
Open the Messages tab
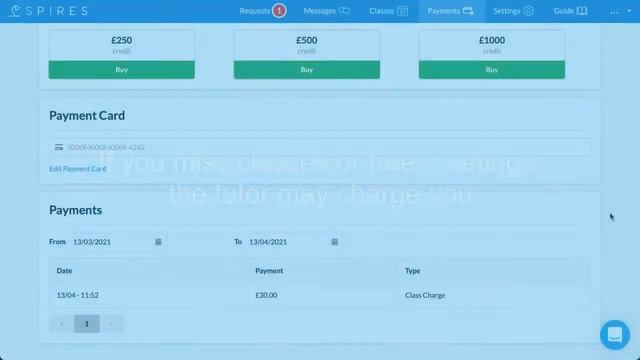click(326, 11)
